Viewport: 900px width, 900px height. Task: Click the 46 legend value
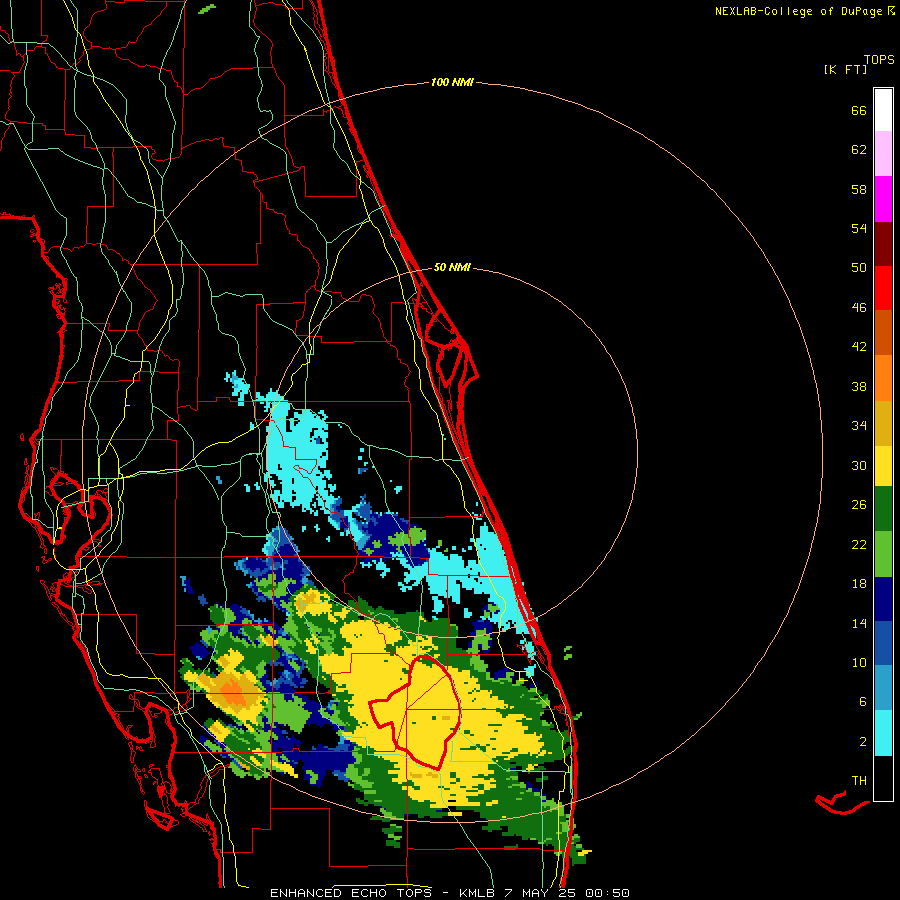point(859,308)
